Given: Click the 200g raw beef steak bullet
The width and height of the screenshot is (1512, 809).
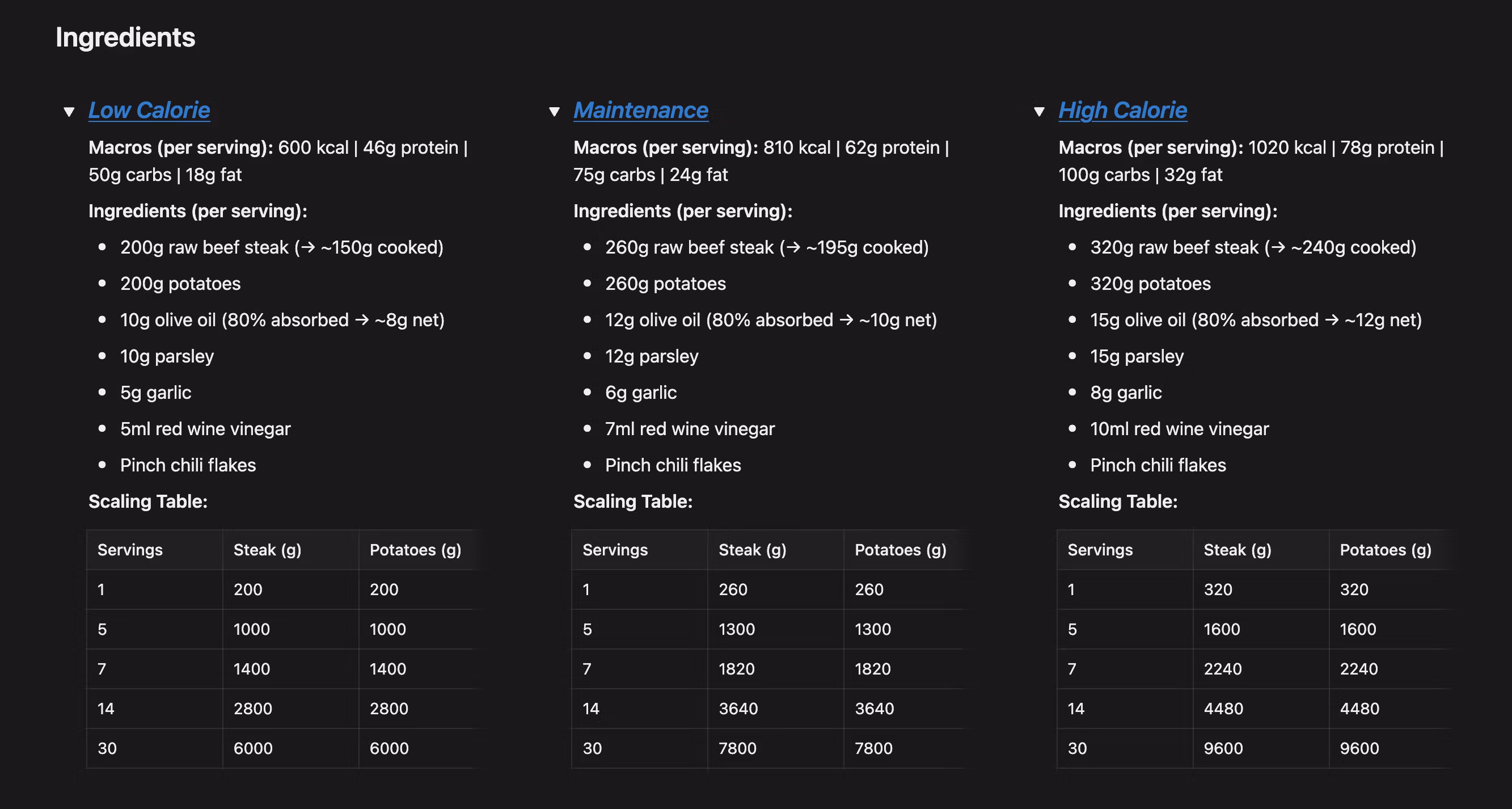Looking at the screenshot, I should [282, 247].
